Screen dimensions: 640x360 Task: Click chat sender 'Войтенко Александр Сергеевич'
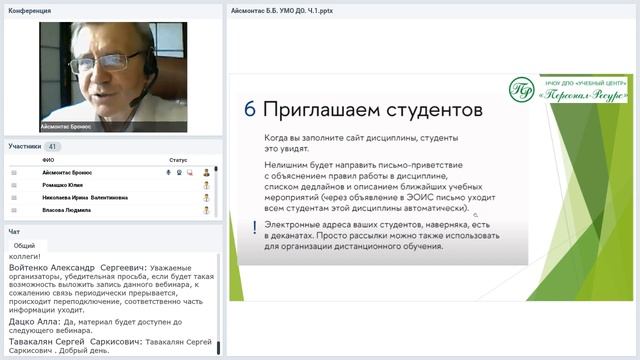point(78,268)
